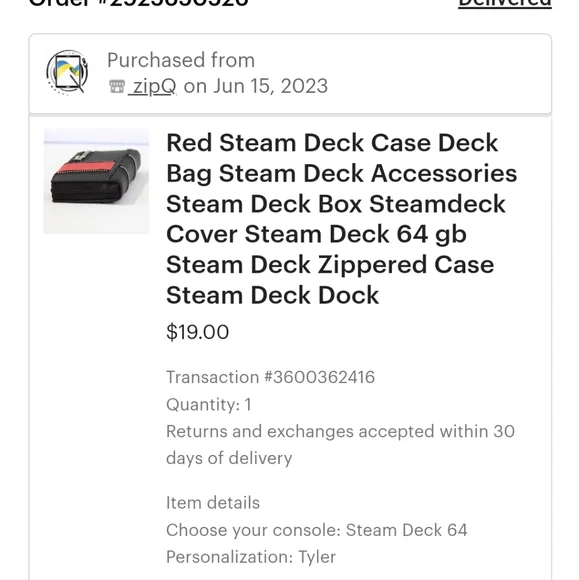Click Choose your console: Steam Deck 64
The width and height of the screenshot is (579, 580).
pyautogui.click(x=317, y=530)
